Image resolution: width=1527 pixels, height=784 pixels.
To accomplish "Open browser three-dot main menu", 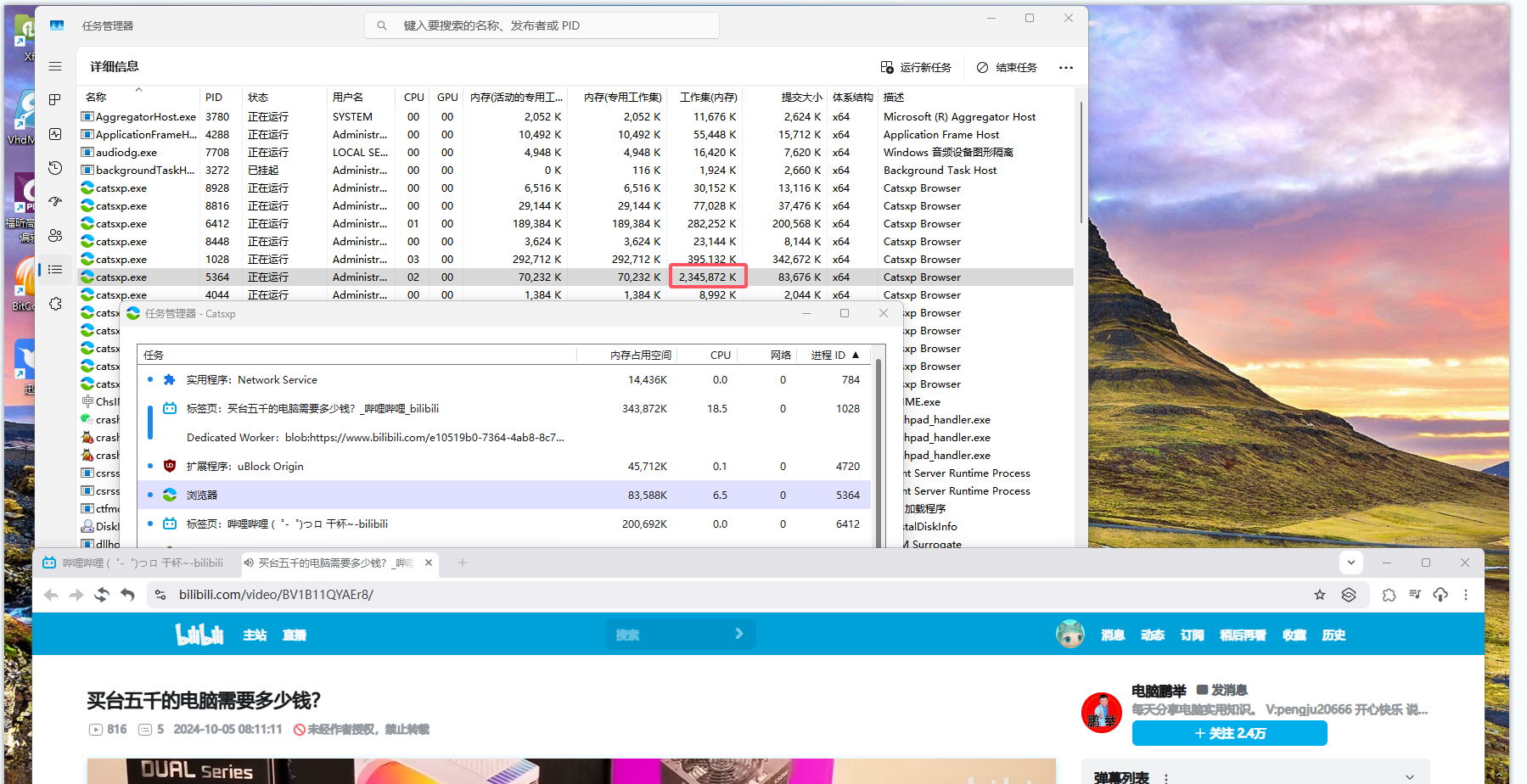I will pos(1466,595).
